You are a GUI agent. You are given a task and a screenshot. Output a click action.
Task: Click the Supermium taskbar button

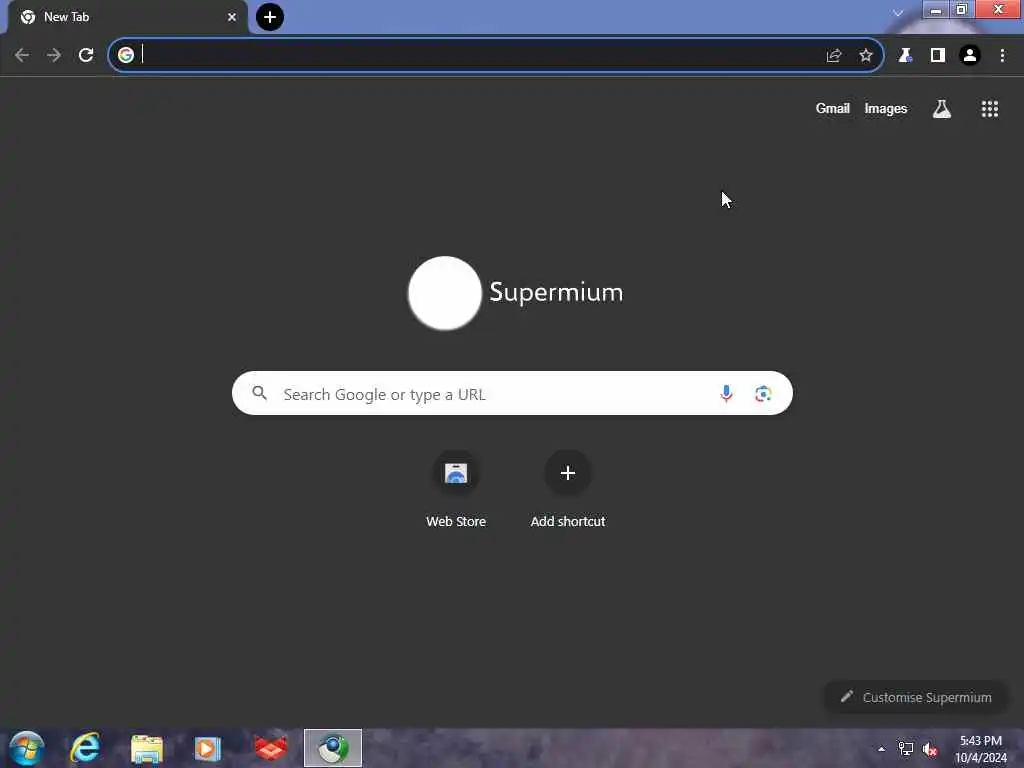pos(333,748)
